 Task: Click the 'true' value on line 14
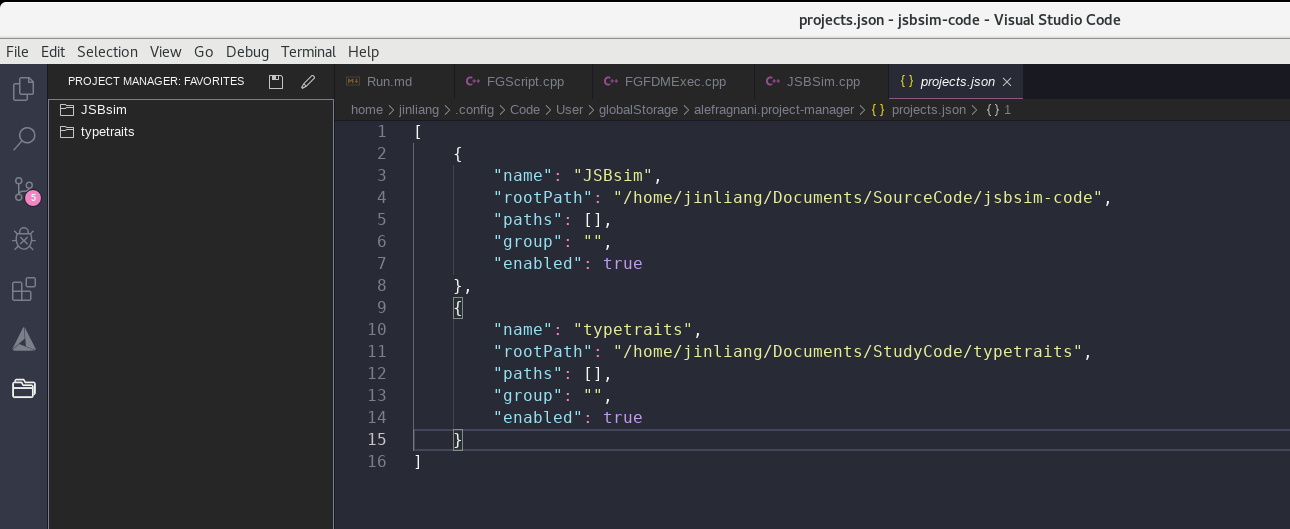click(622, 417)
